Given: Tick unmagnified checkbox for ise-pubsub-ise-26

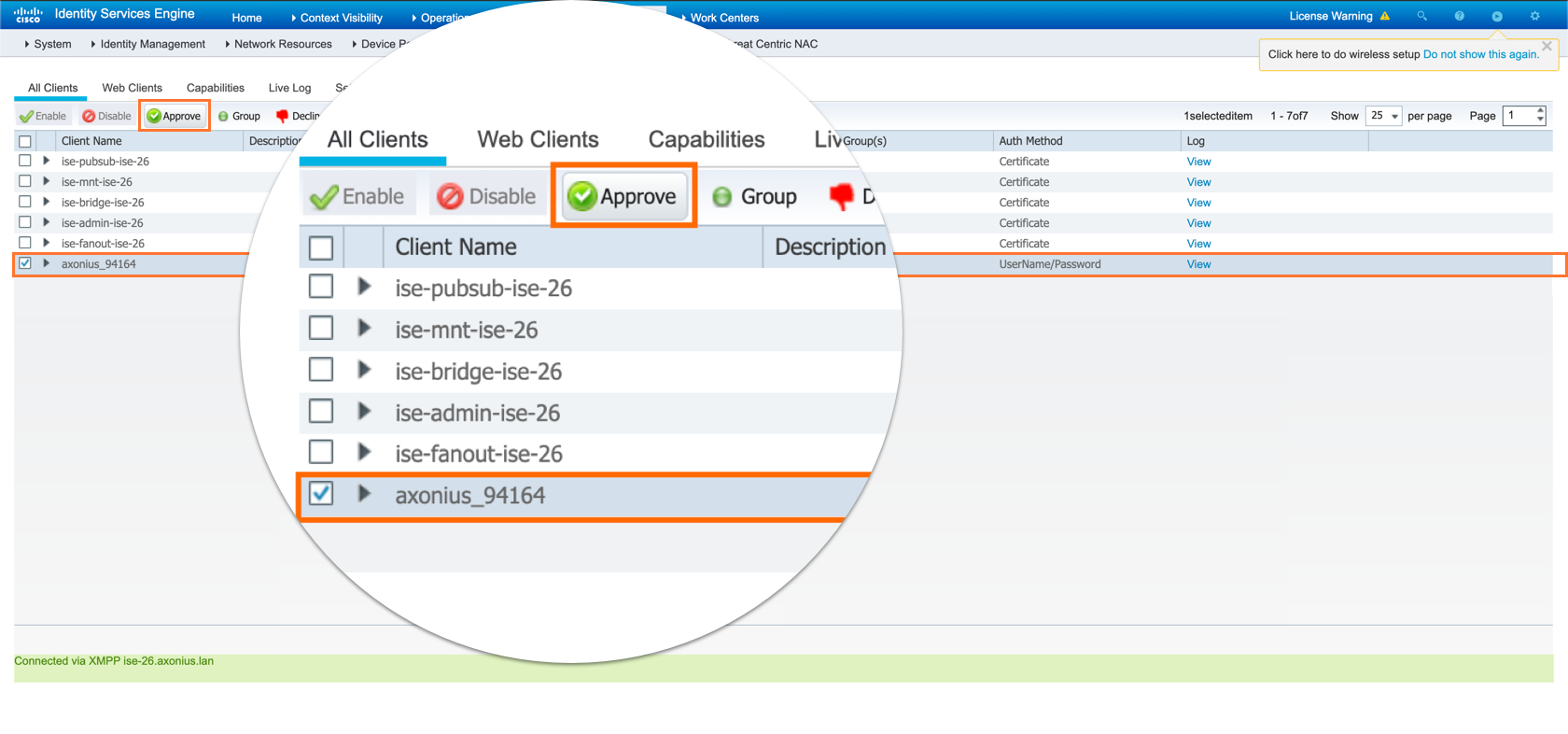Looking at the screenshot, I should (25, 161).
